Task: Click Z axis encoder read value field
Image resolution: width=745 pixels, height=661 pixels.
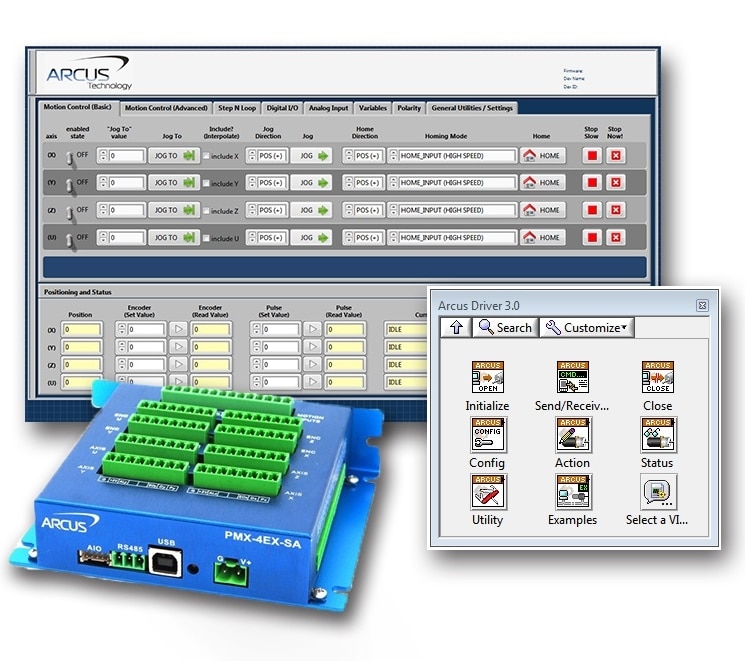Action: (x=211, y=364)
